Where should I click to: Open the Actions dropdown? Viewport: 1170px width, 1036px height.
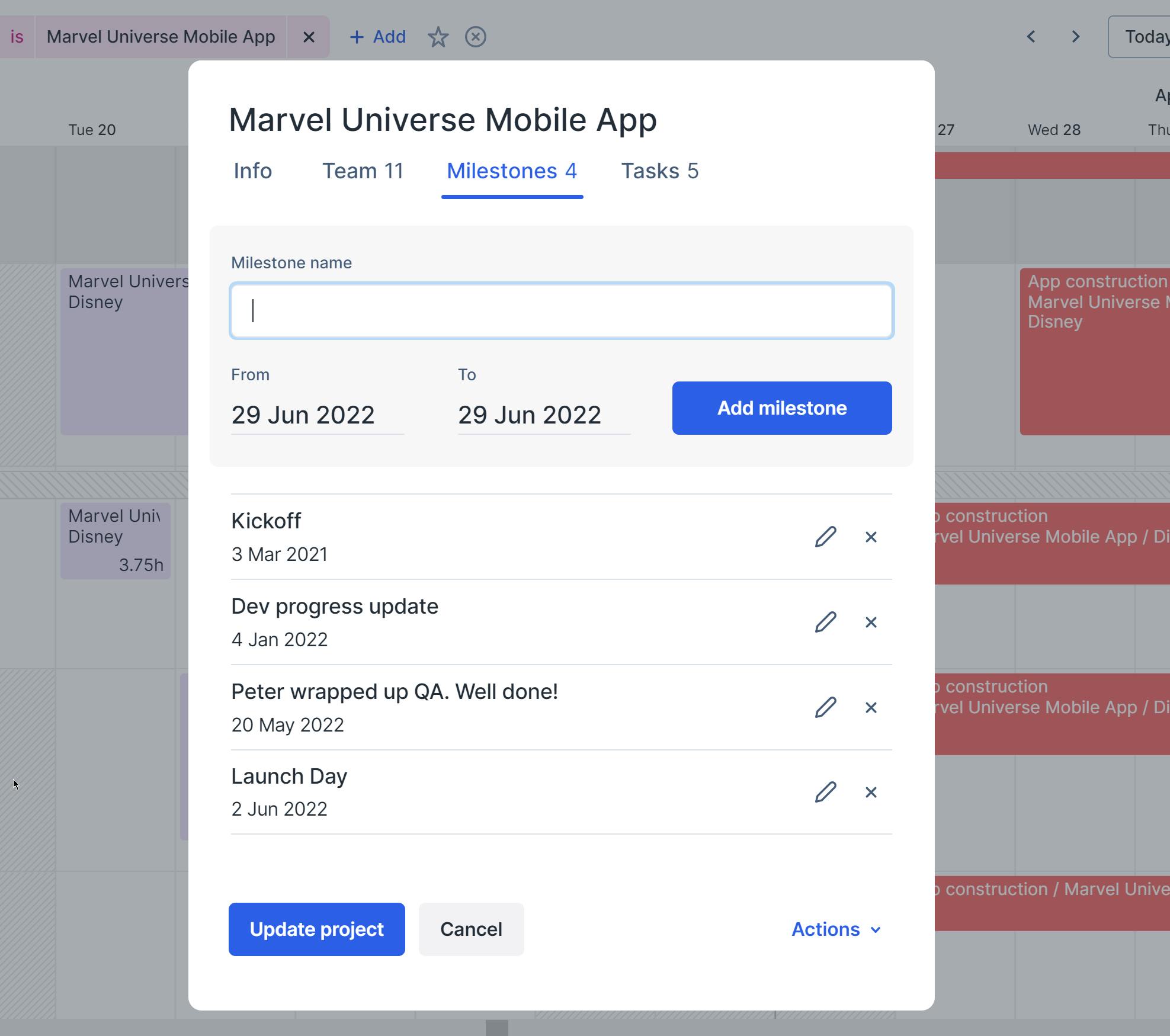(835, 929)
